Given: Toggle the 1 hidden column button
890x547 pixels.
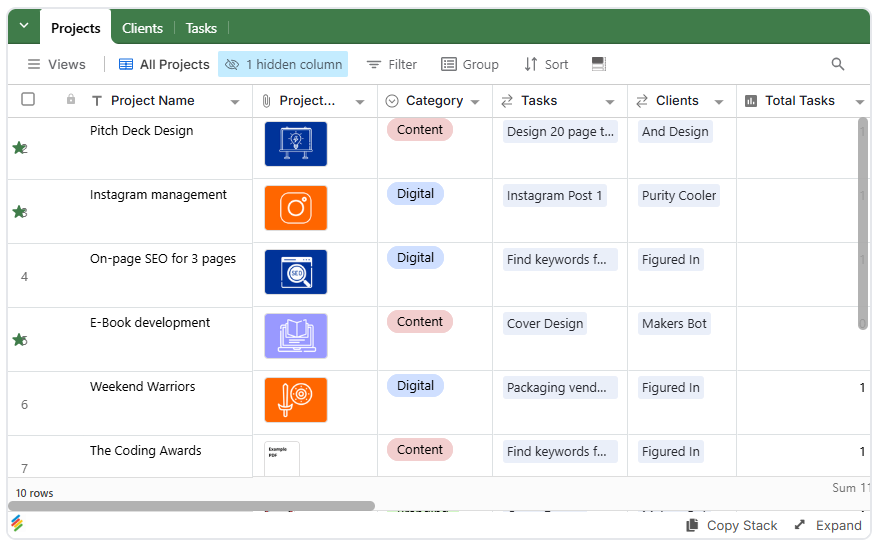Looking at the screenshot, I should (283, 64).
